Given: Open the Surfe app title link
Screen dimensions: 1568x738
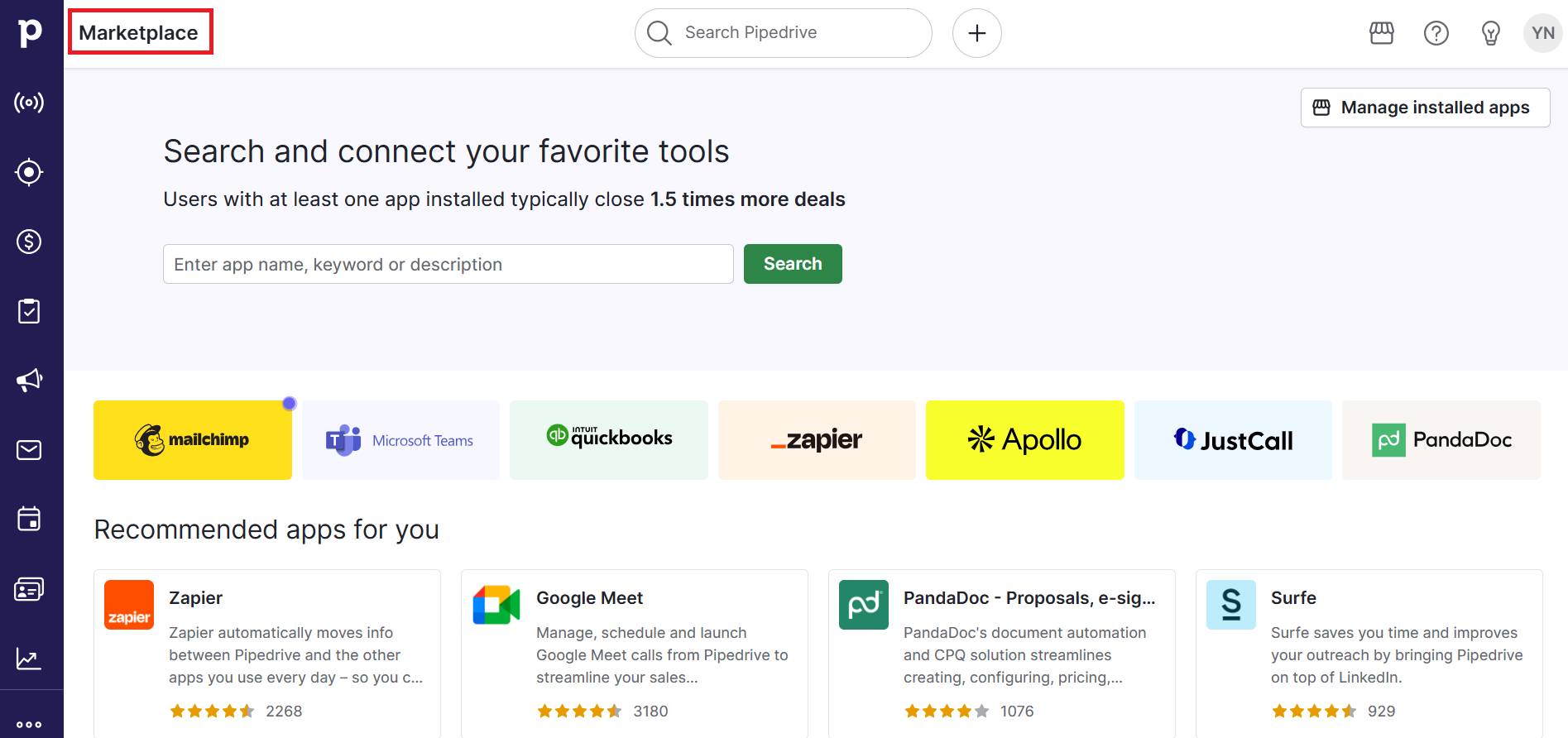Looking at the screenshot, I should [1293, 598].
